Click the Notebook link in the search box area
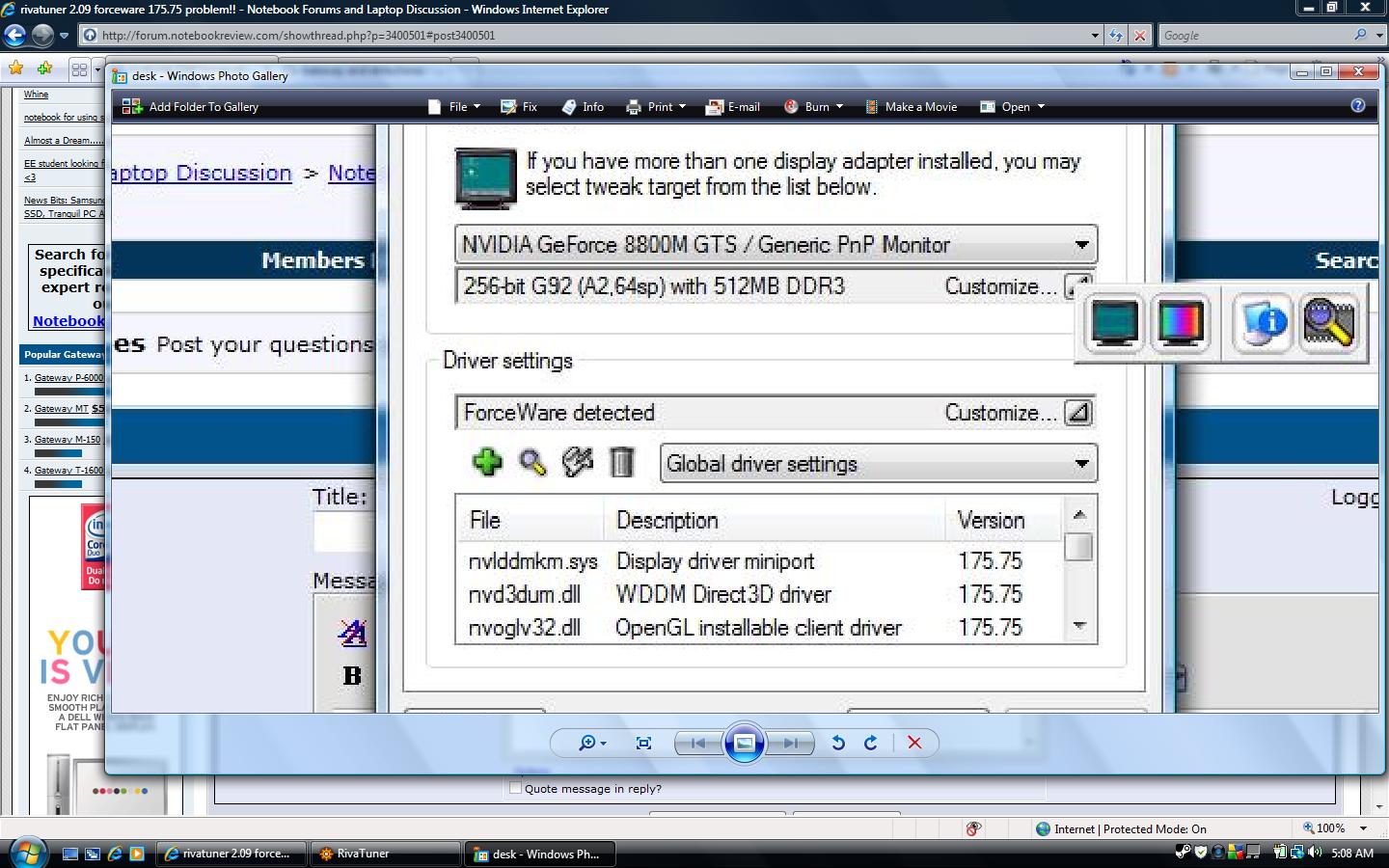Image resolution: width=1389 pixels, height=868 pixels. point(68,321)
